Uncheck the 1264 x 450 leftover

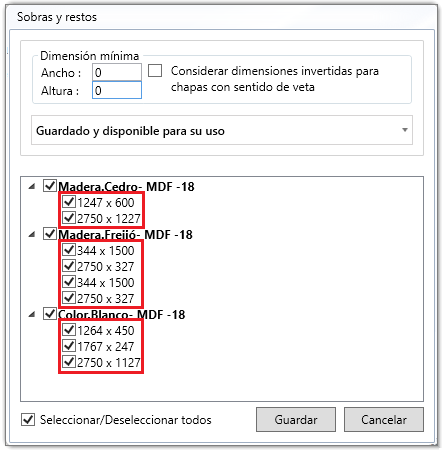[x=69, y=330]
